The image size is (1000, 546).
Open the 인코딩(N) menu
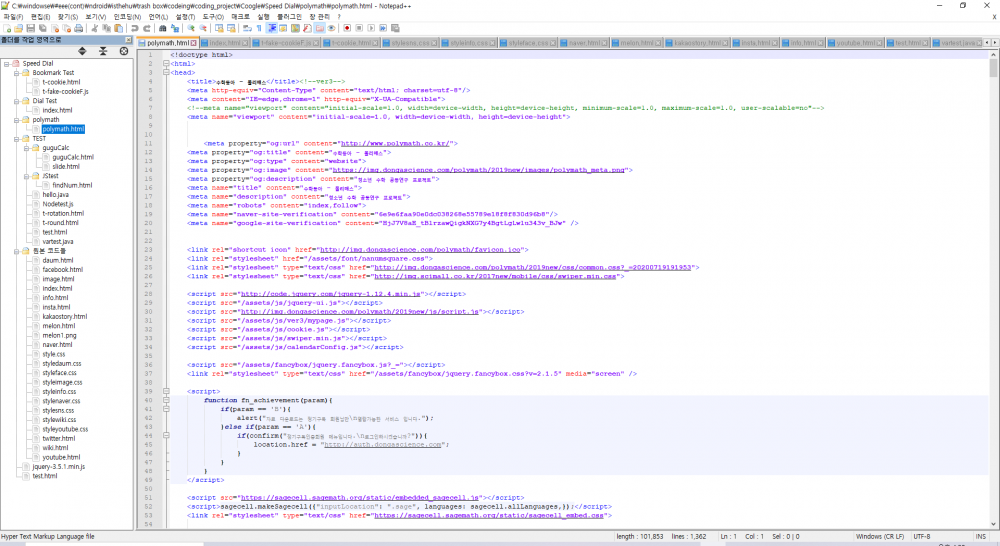click(128, 17)
